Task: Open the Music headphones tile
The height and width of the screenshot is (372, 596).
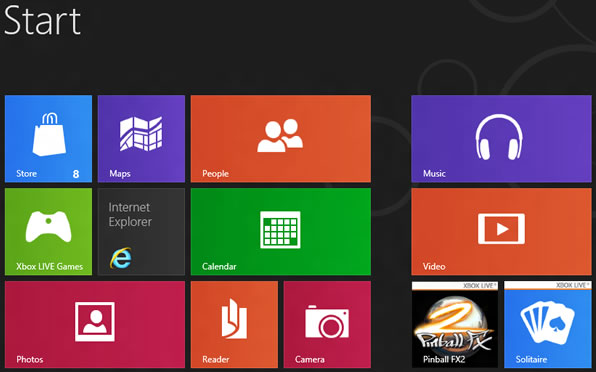Action: coord(501,139)
